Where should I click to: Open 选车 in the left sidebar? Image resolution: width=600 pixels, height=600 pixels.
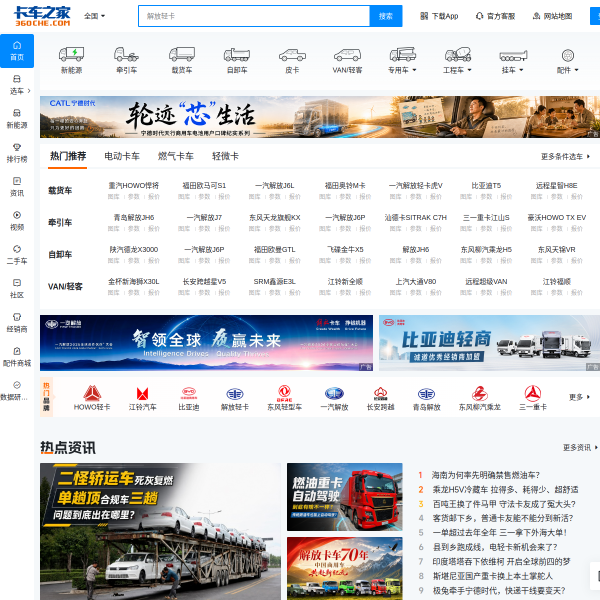tap(17, 85)
